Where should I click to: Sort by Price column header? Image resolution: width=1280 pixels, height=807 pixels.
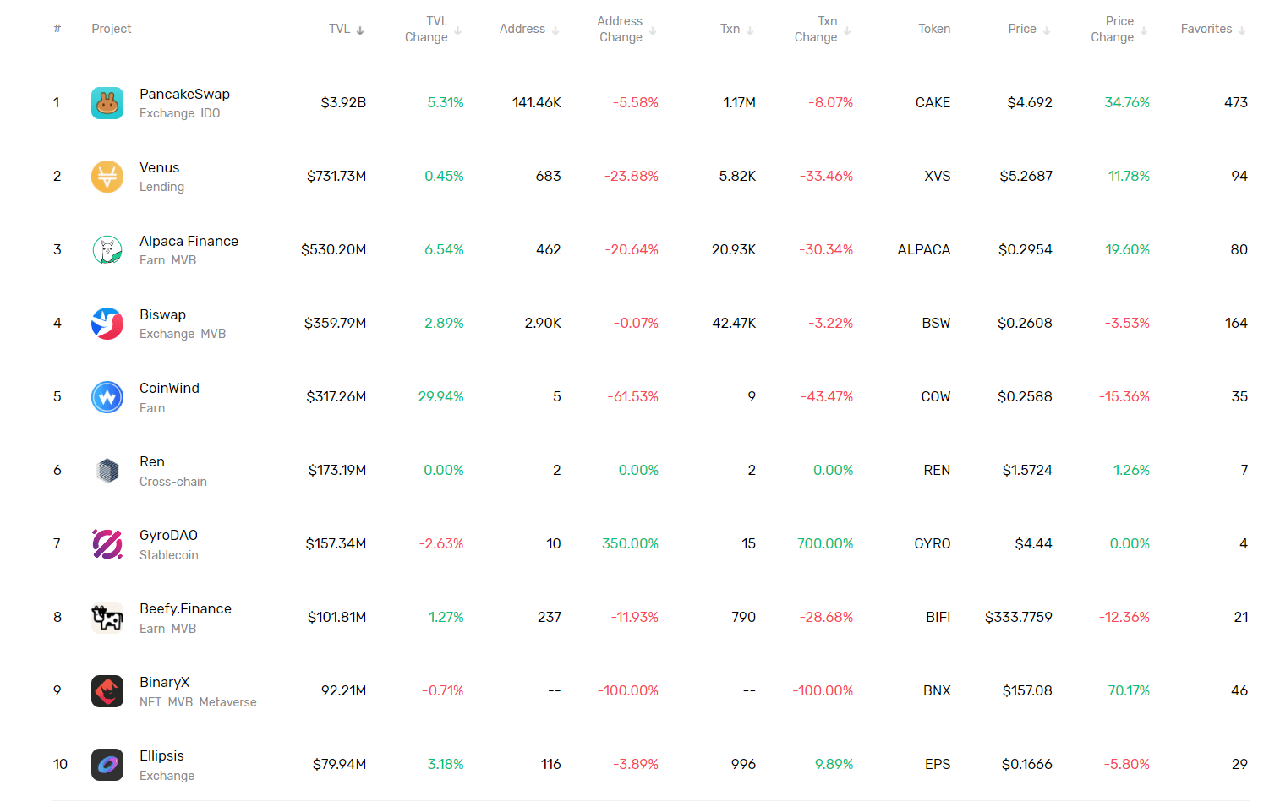[x=1029, y=29]
